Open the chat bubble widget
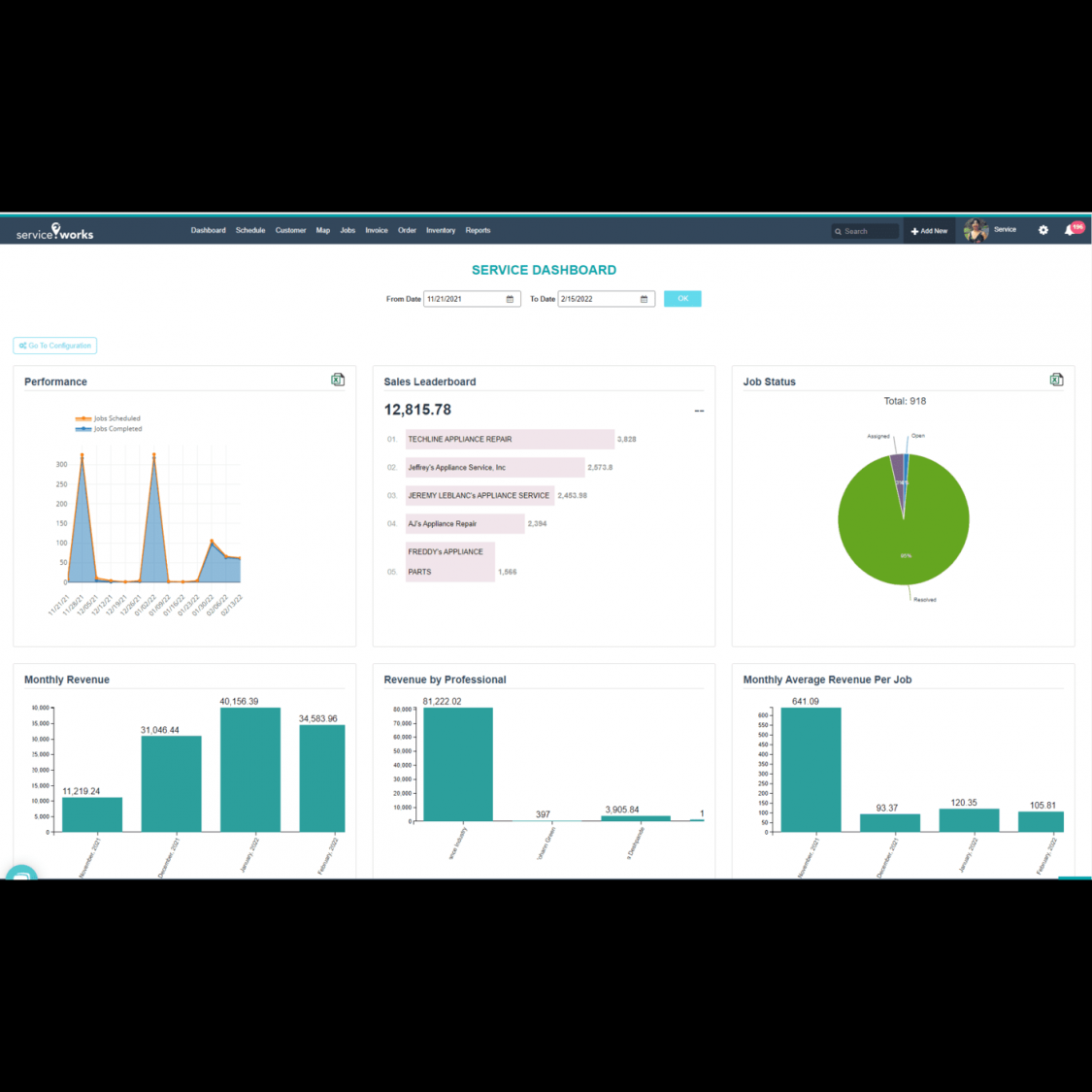Image resolution: width=1092 pixels, height=1092 pixels. click(21, 875)
